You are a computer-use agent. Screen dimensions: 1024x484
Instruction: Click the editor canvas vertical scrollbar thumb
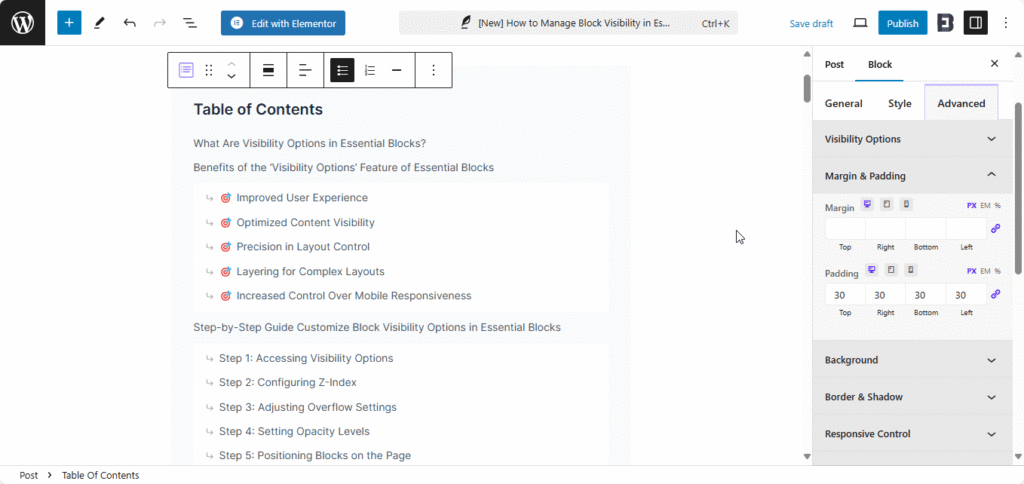click(806, 88)
